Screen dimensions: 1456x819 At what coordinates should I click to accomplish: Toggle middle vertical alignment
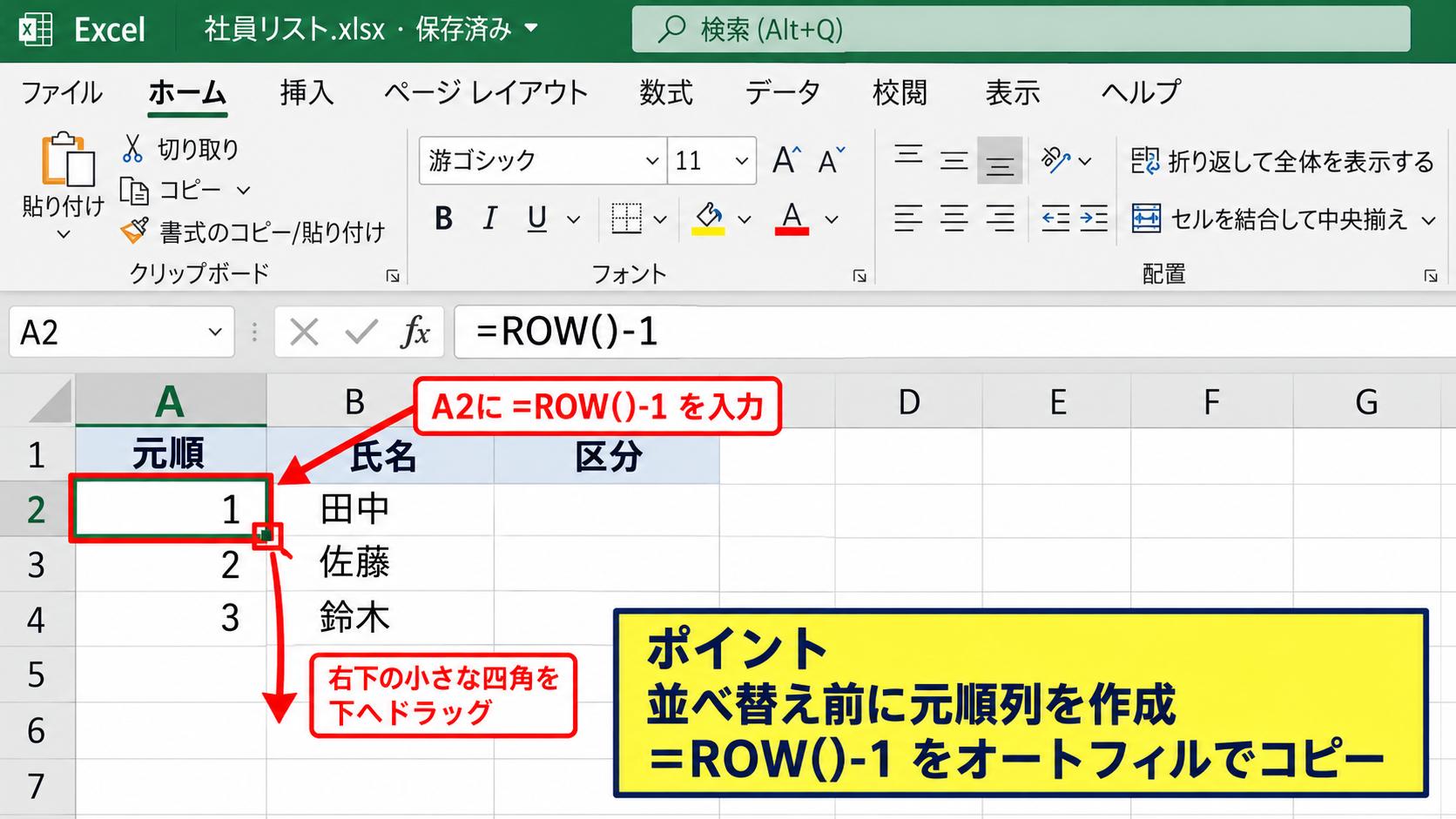(x=954, y=160)
